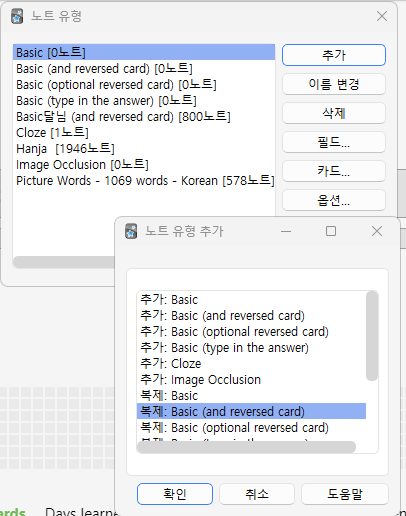Cancel with the 취소 button
Image resolution: width=406 pixels, height=516 pixels.
click(257, 494)
